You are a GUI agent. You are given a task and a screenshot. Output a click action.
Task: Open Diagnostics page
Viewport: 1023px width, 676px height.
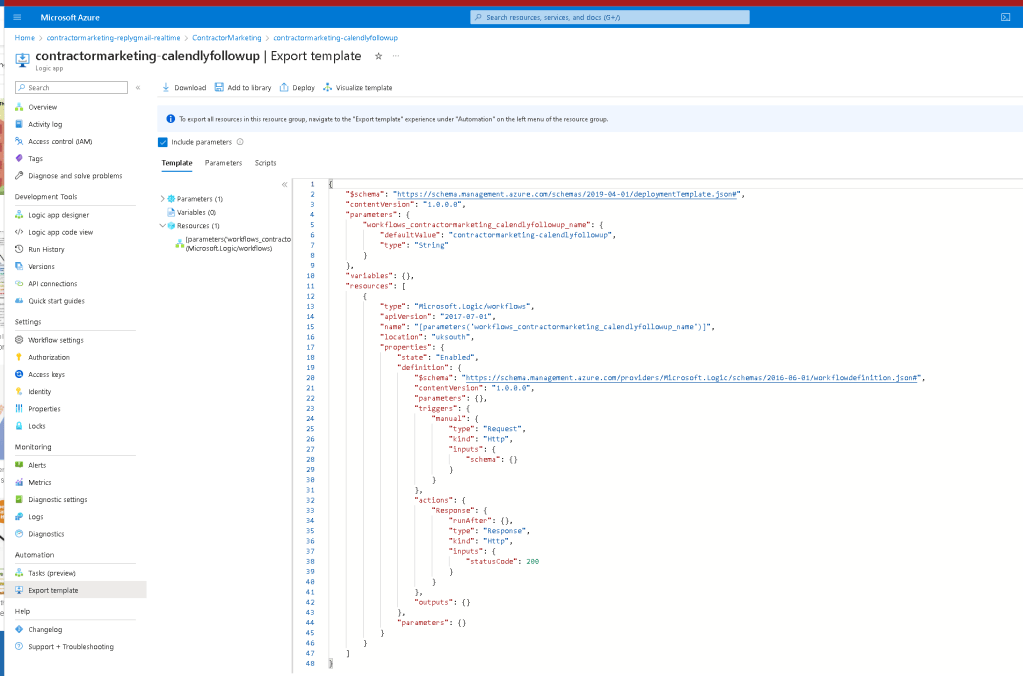pyautogui.click(x=46, y=534)
